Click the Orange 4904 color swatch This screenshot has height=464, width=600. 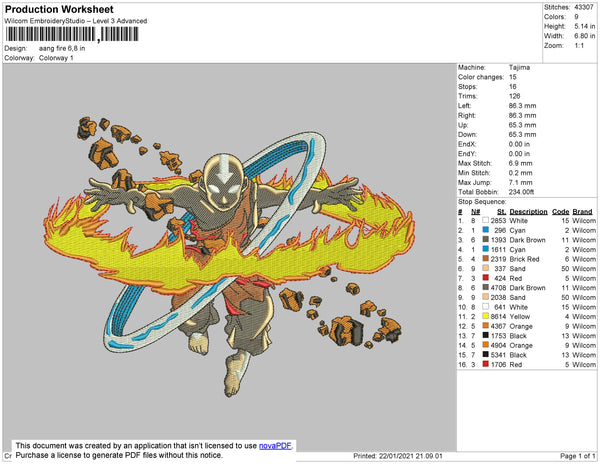(x=486, y=345)
